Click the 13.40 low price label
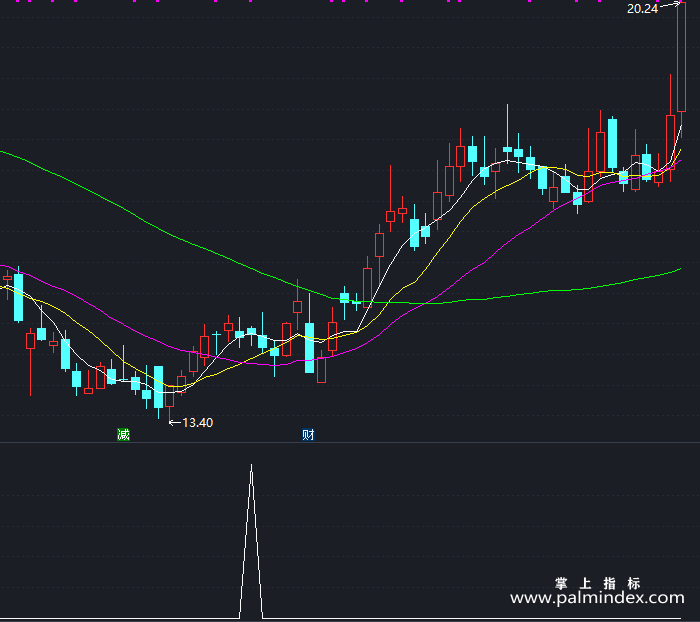Image resolution: width=700 pixels, height=622 pixels. tap(197, 422)
